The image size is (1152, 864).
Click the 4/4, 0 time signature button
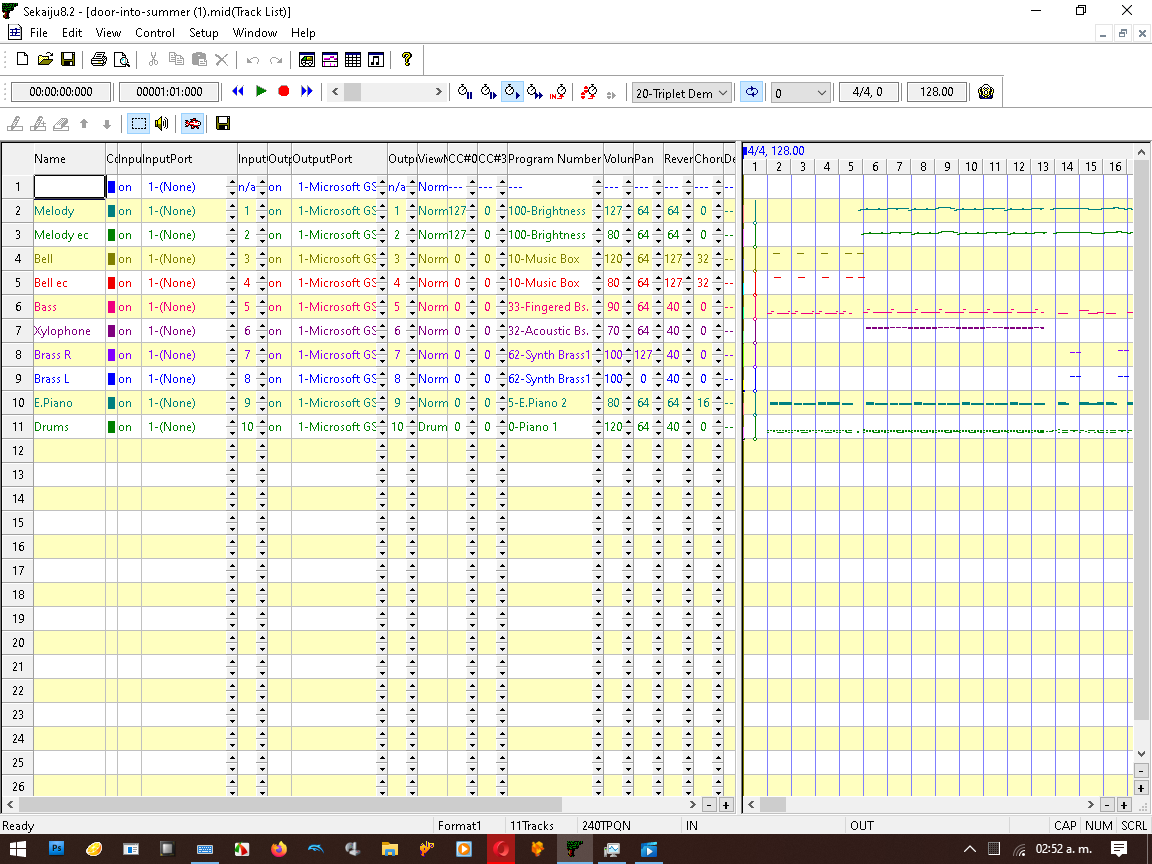tap(867, 92)
